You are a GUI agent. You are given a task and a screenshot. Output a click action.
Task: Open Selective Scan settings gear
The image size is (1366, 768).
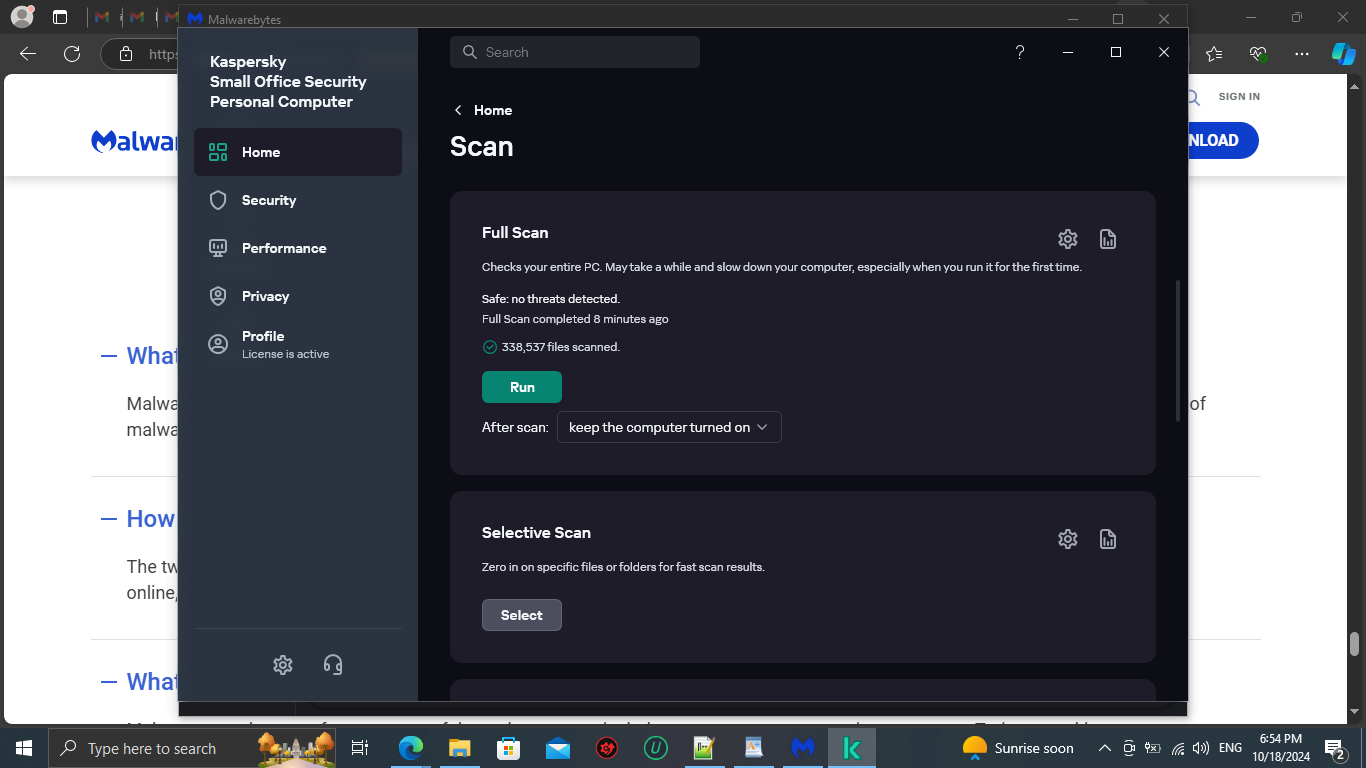coord(1068,539)
